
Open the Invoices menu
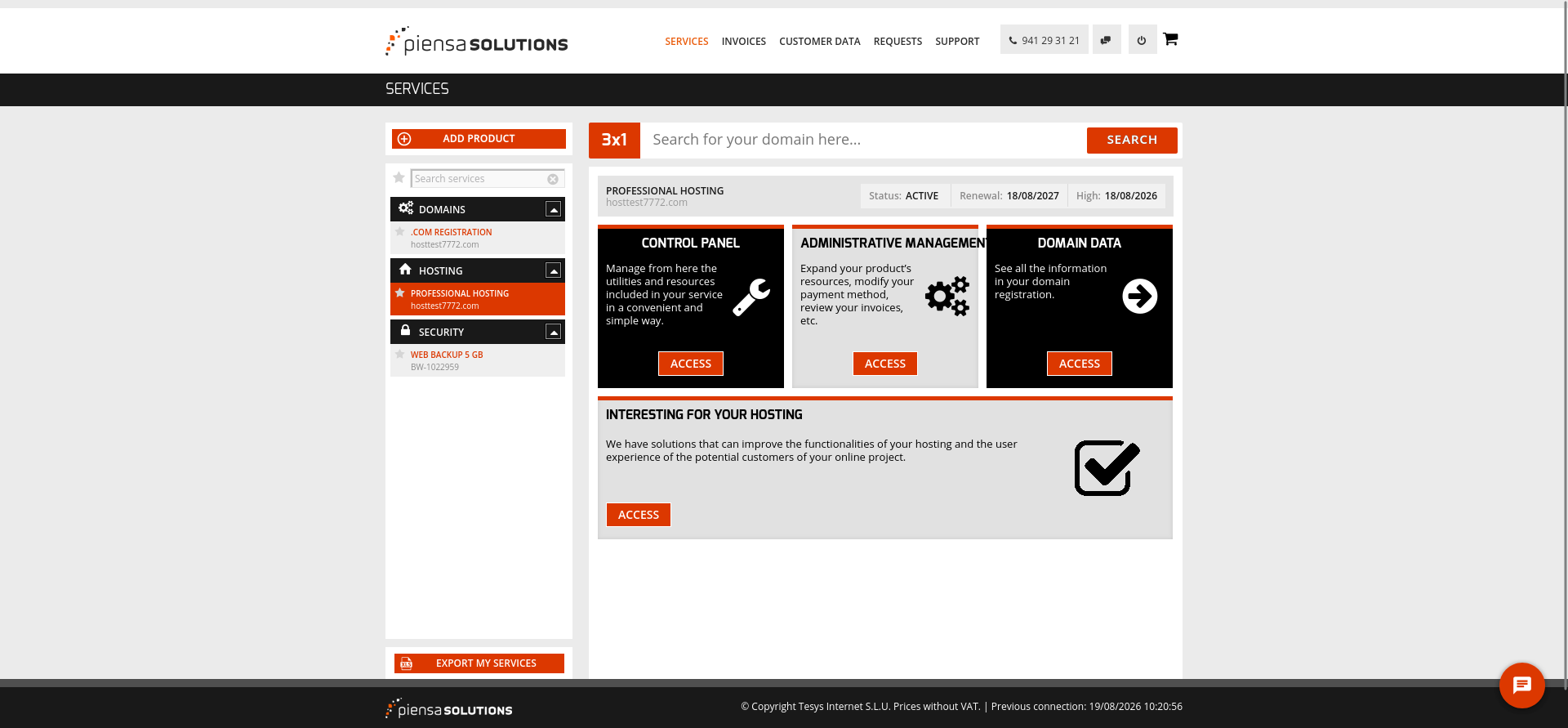pos(744,42)
